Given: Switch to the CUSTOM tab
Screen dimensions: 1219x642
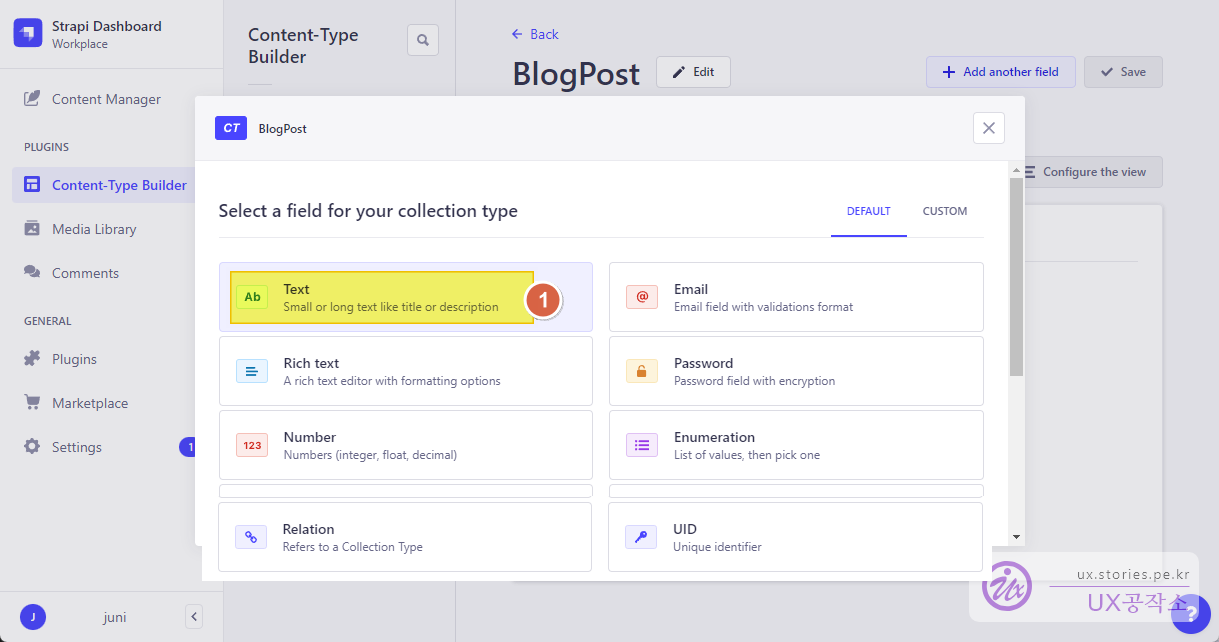Looking at the screenshot, I should point(945,211).
